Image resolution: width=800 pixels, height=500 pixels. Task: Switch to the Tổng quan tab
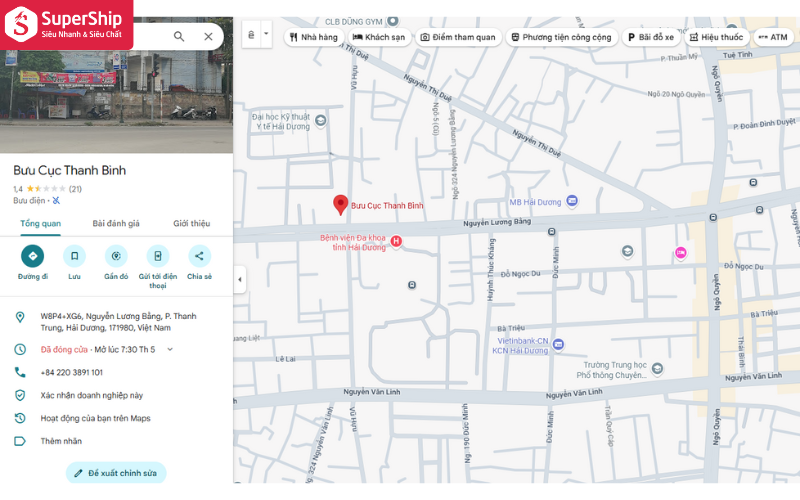[40, 223]
